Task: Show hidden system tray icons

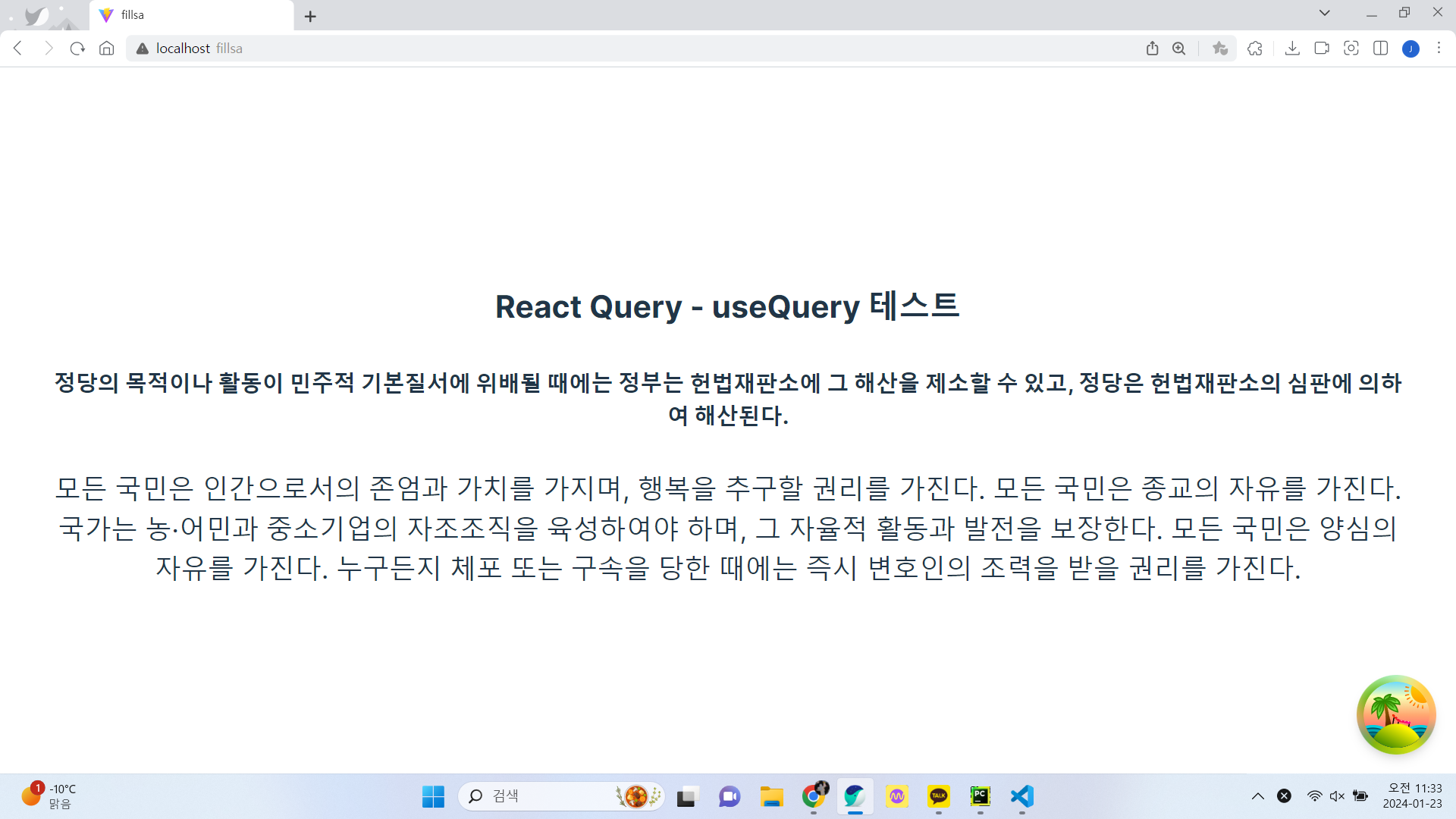Action: tap(1257, 796)
